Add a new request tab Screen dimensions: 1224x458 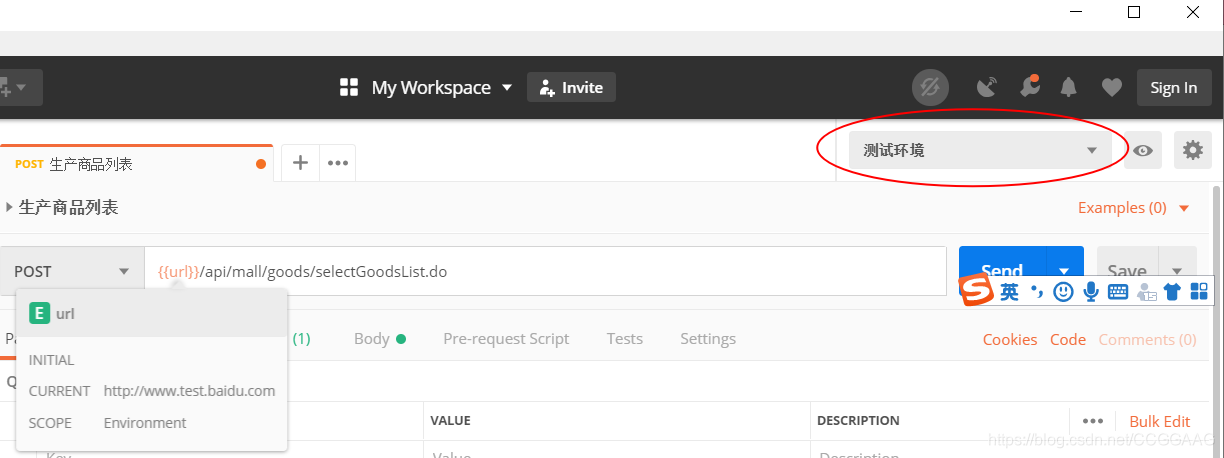coord(300,163)
